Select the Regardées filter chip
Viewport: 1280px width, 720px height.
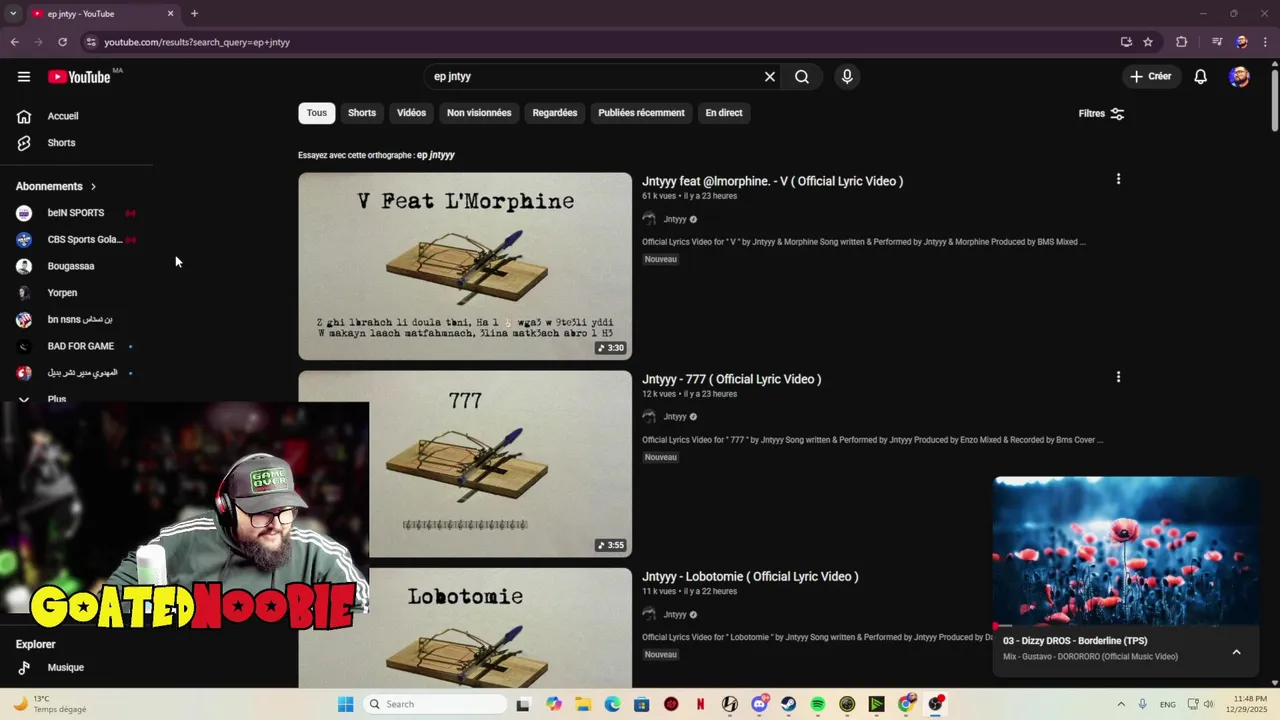[555, 113]
